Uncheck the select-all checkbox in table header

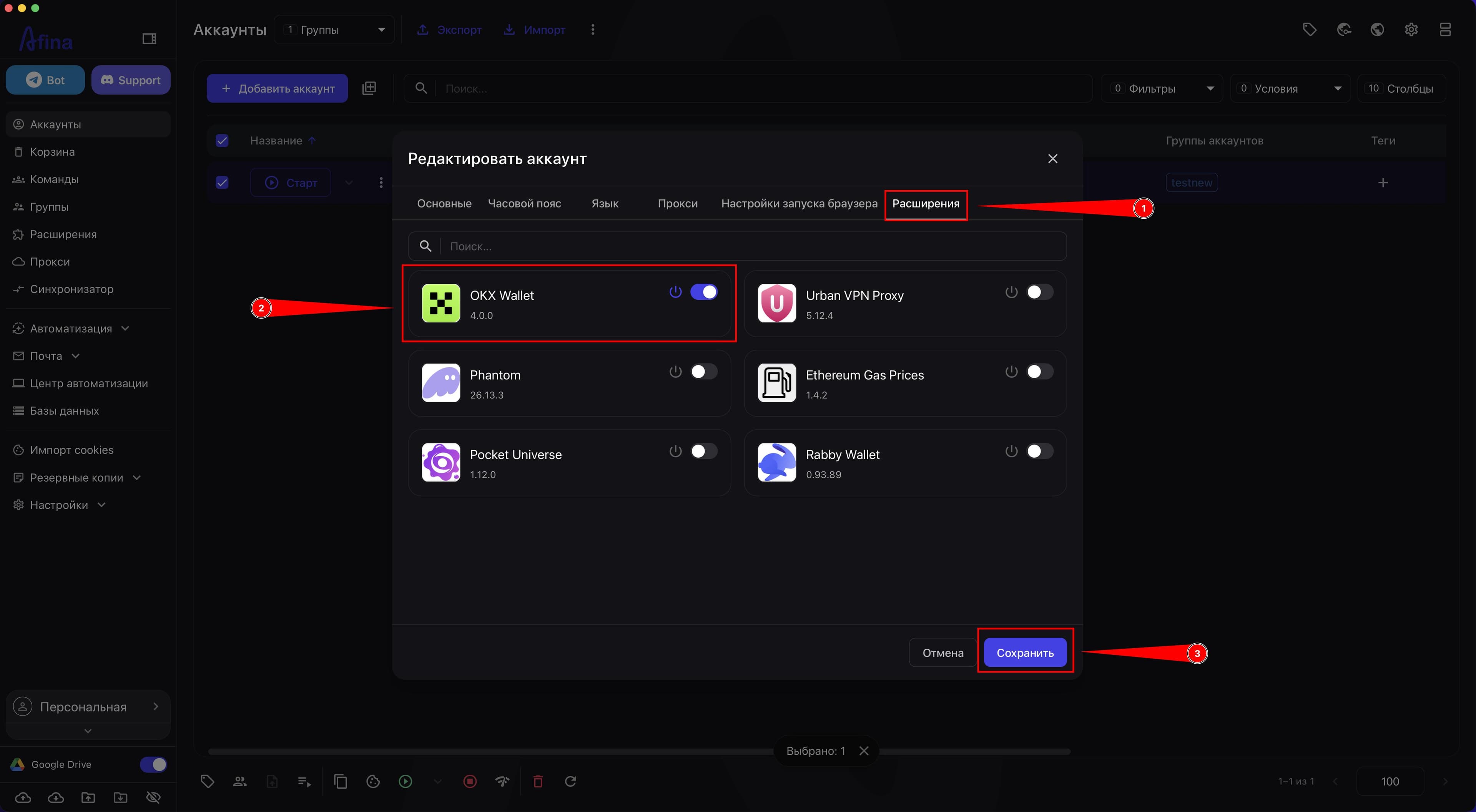point(222,140)
